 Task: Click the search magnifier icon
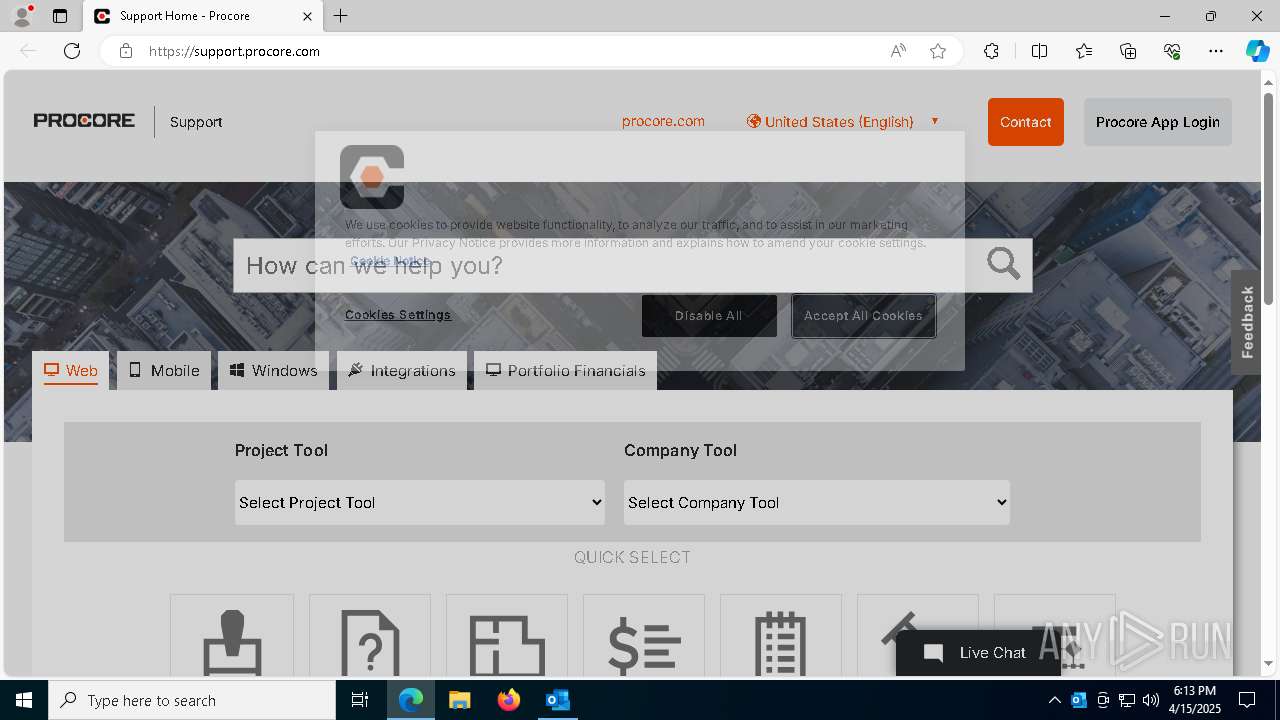click(1003, 264)
